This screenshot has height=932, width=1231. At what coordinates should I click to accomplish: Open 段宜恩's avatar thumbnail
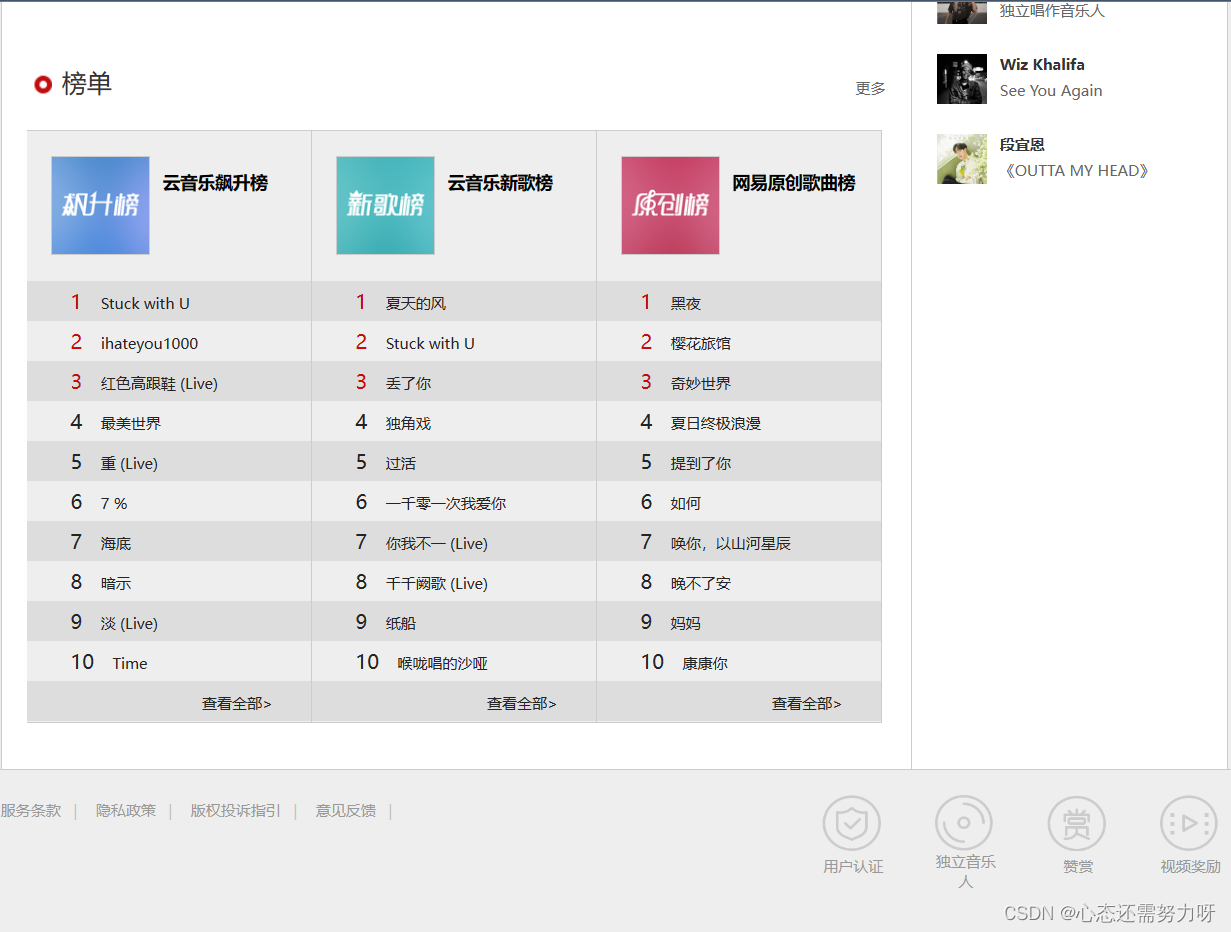(962, 159)
